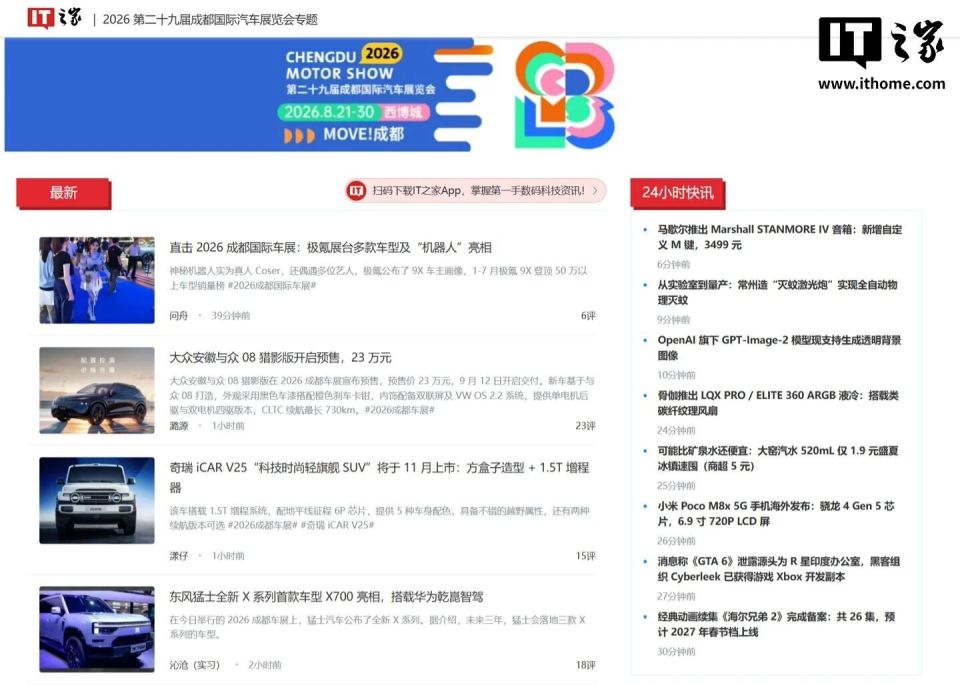
Task: Click the 2026 第二十九届成都国际汽车展览会专题 title
Action: [210, 20]
